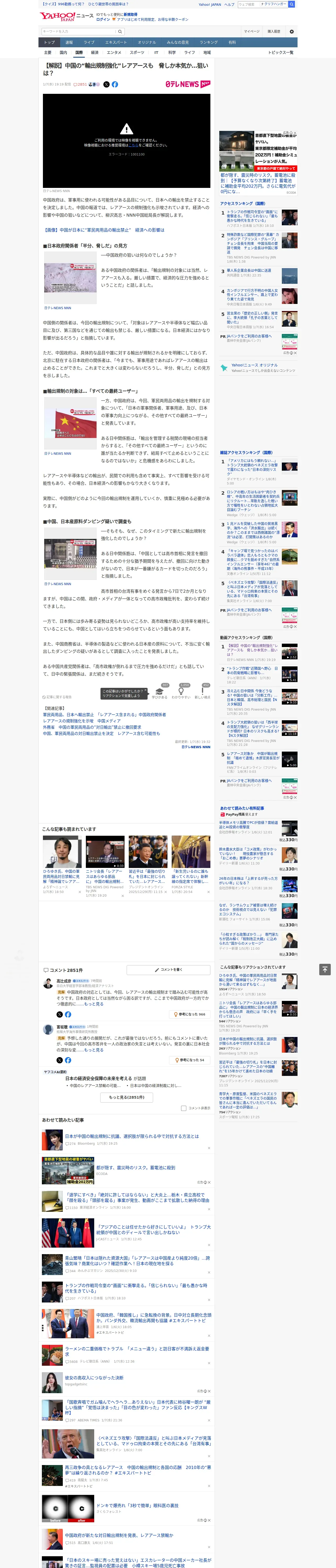Viewport: 336px width, 1568px height.
Task: Open 日本が中国の輸出規制に抗議 Bloomberg article
Action: tap(132, 1137)
